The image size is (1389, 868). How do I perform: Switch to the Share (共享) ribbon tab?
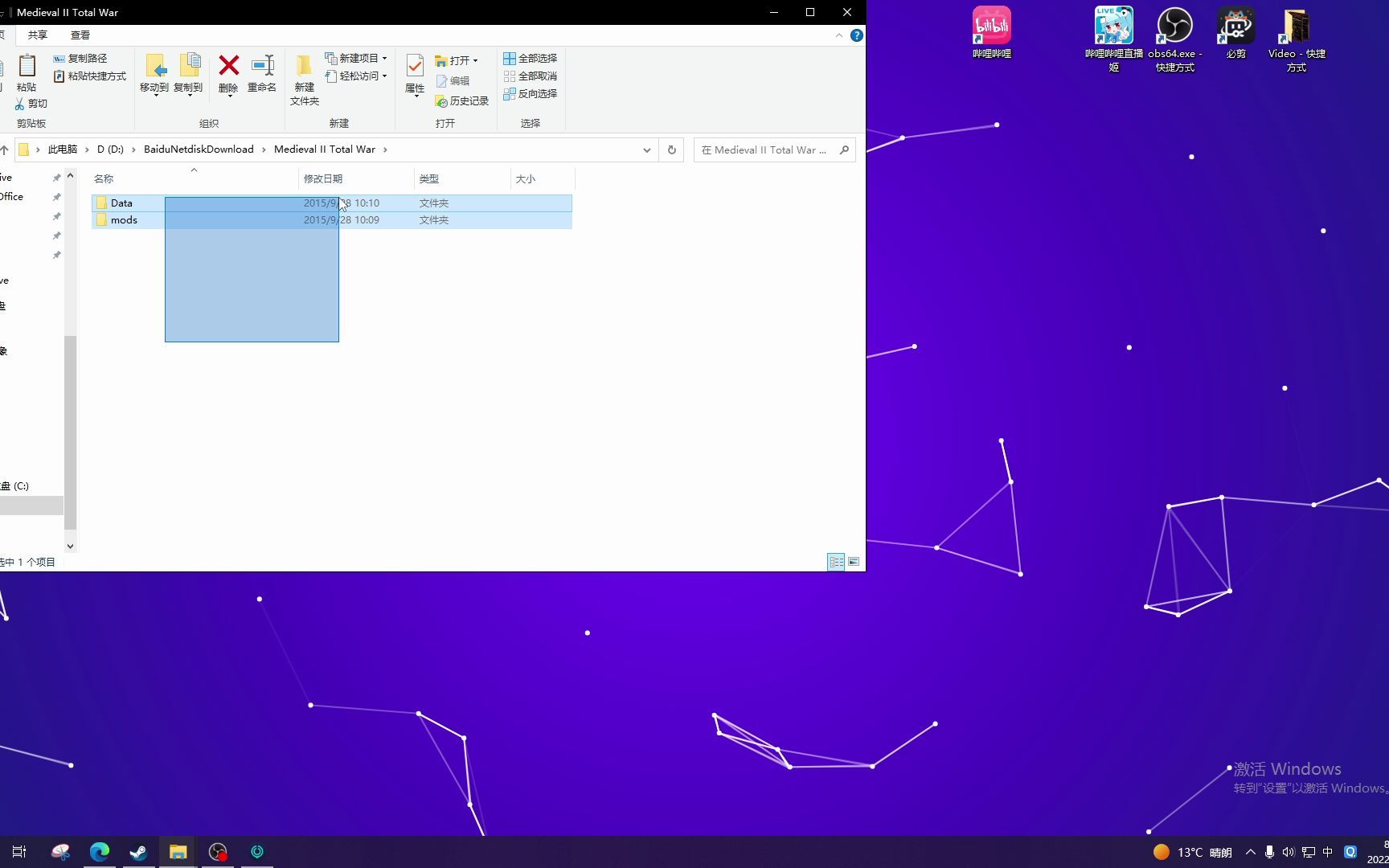(x=38, y=35)
